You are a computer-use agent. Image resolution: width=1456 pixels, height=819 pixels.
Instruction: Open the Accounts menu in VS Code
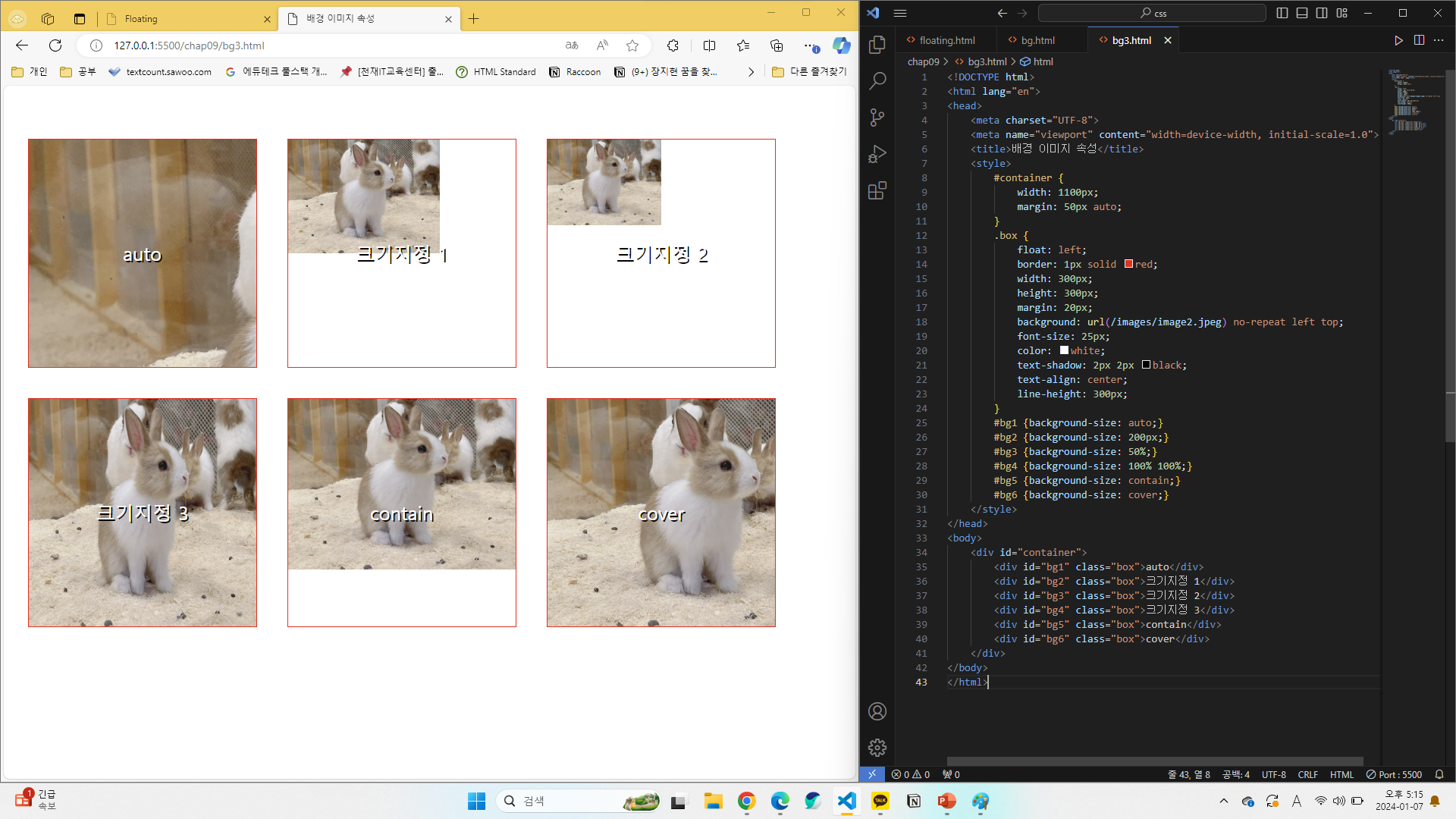[877, 711]
